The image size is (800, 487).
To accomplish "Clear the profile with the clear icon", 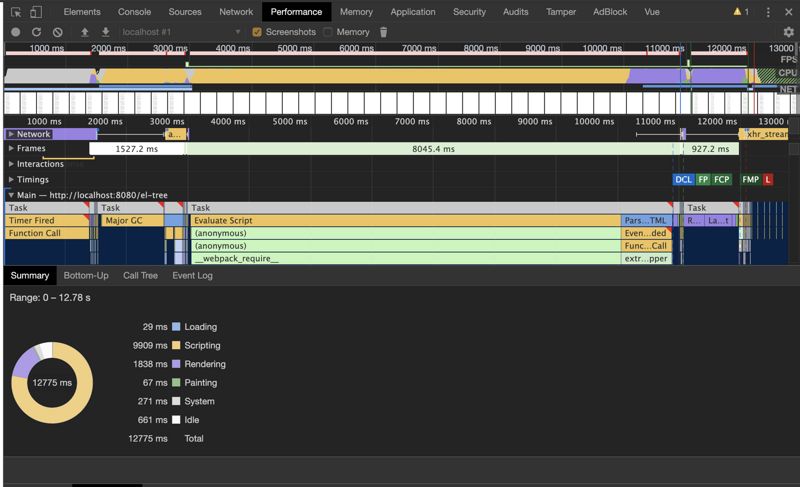I will [57, 32].
